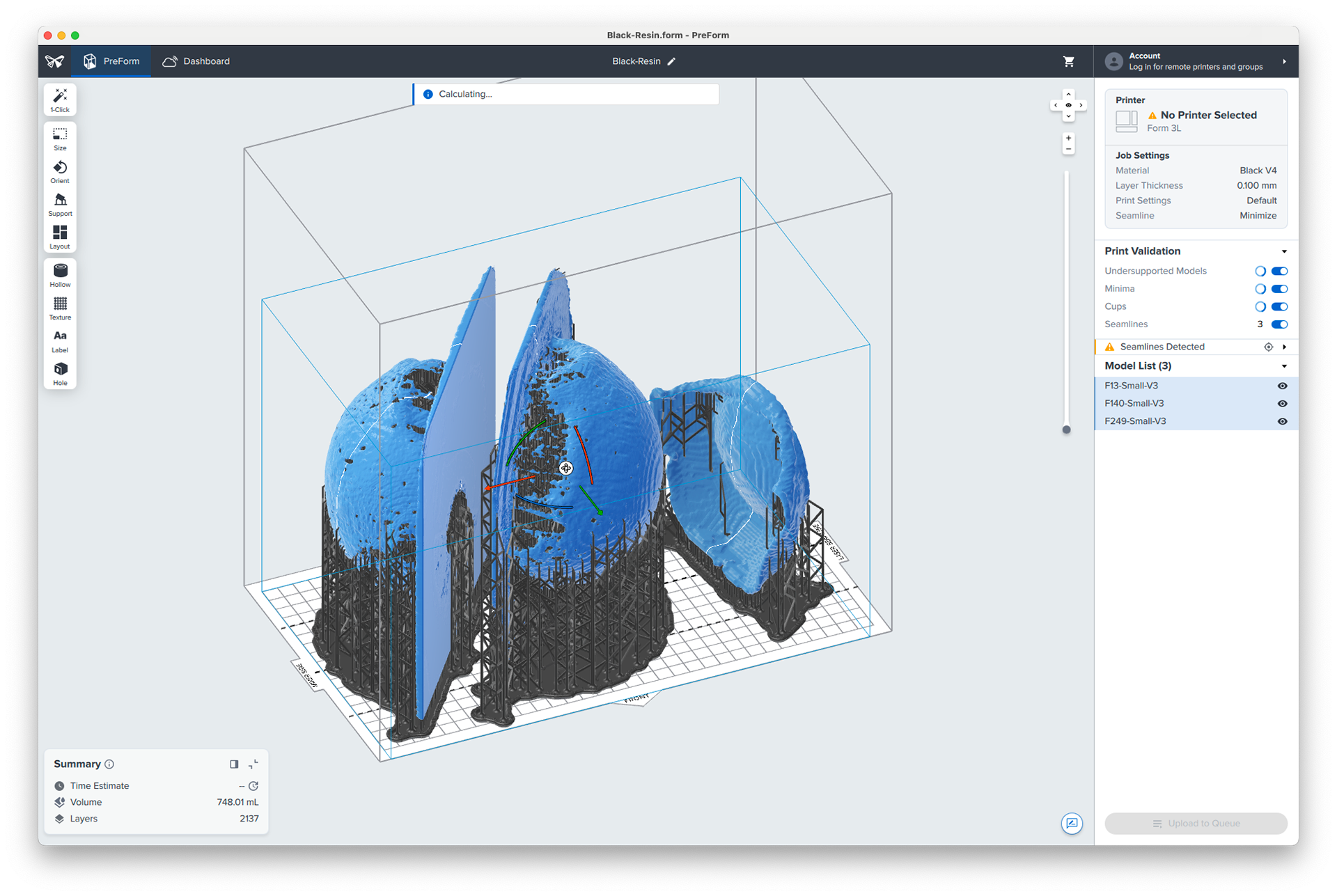Click the center manipulator handle on the model
The width and height of the screenshot is (1337, 896).
coord(566,469)
